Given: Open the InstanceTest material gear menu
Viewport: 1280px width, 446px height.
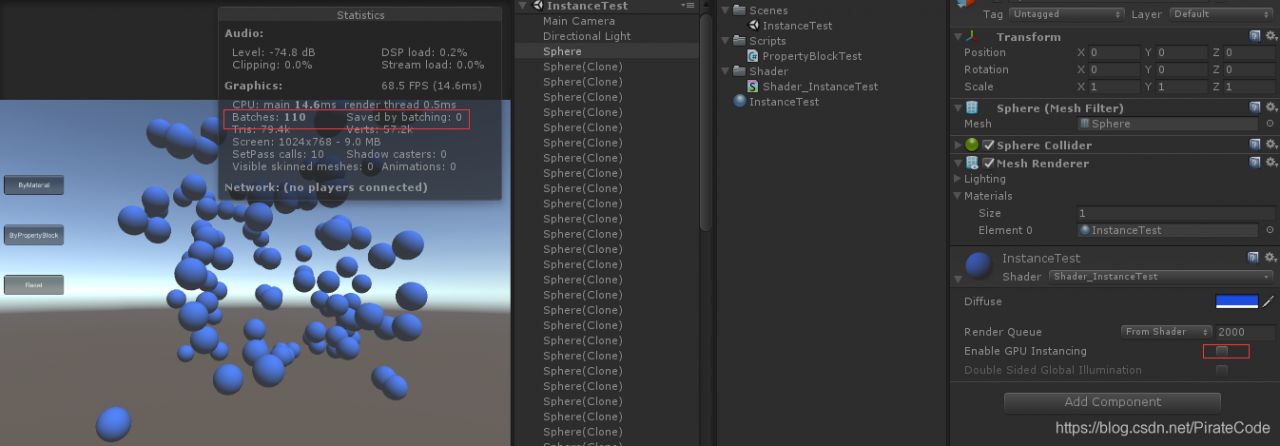Looking at the screenshot, I should [1271, 257].
